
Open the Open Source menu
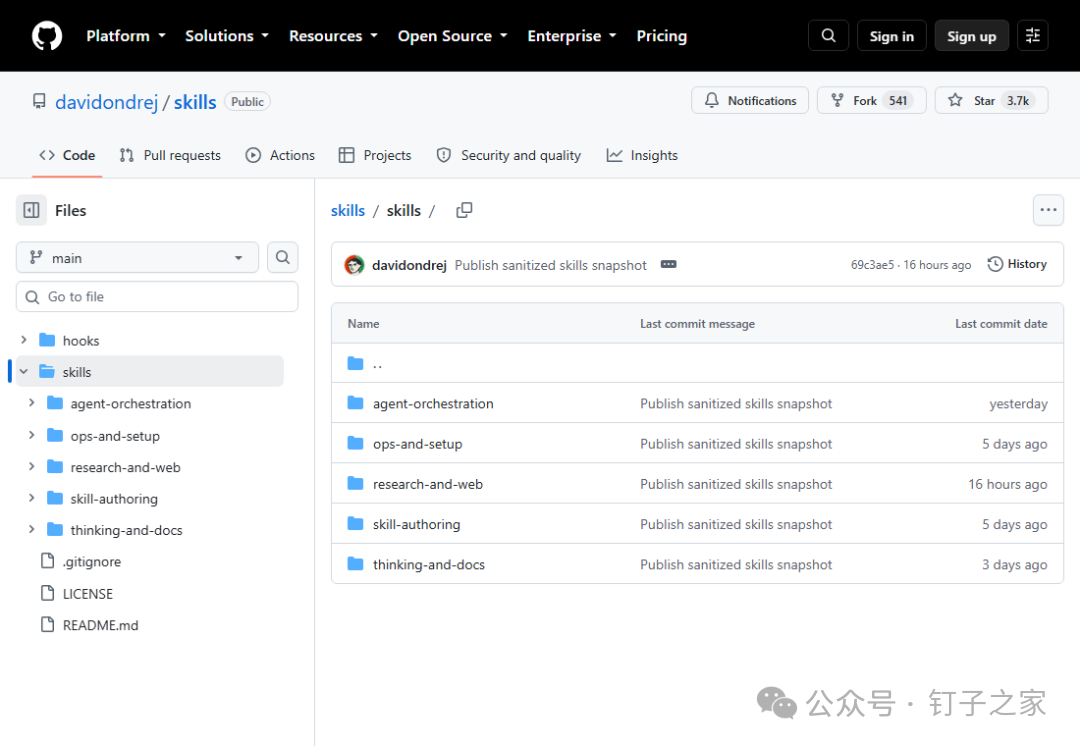(453, 36)
